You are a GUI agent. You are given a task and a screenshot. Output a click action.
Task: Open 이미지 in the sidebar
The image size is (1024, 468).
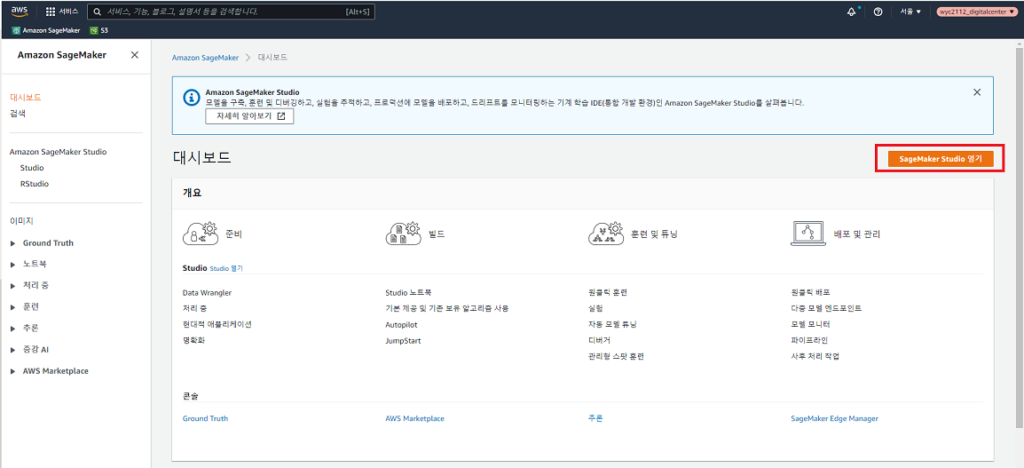click(x=22, y=221)
